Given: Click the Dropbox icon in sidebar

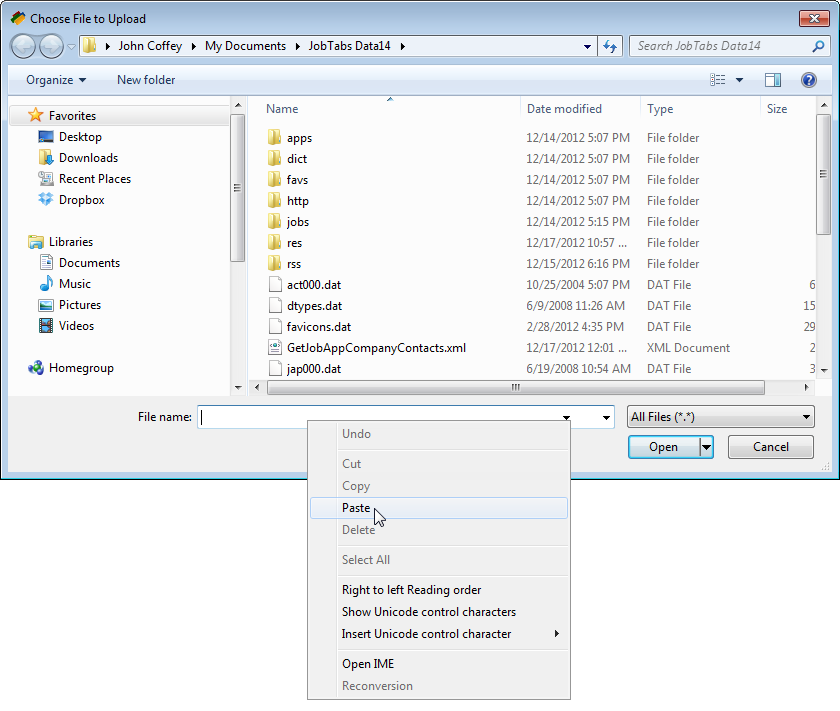Looking at the screenshot, I should click(46, 199).
